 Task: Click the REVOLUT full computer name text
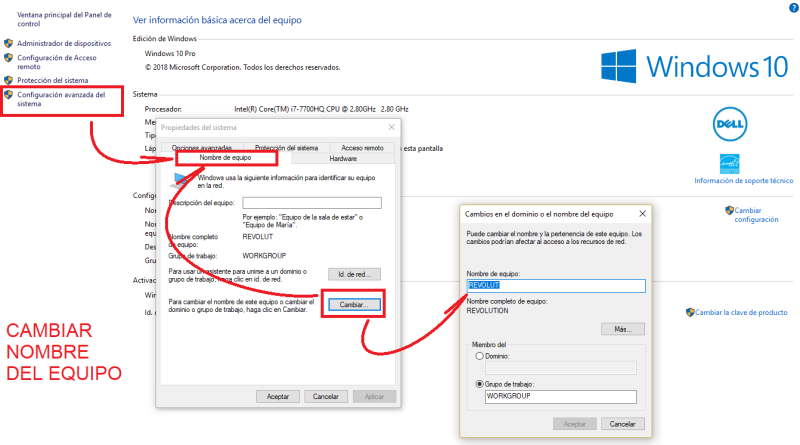[258, 237]
